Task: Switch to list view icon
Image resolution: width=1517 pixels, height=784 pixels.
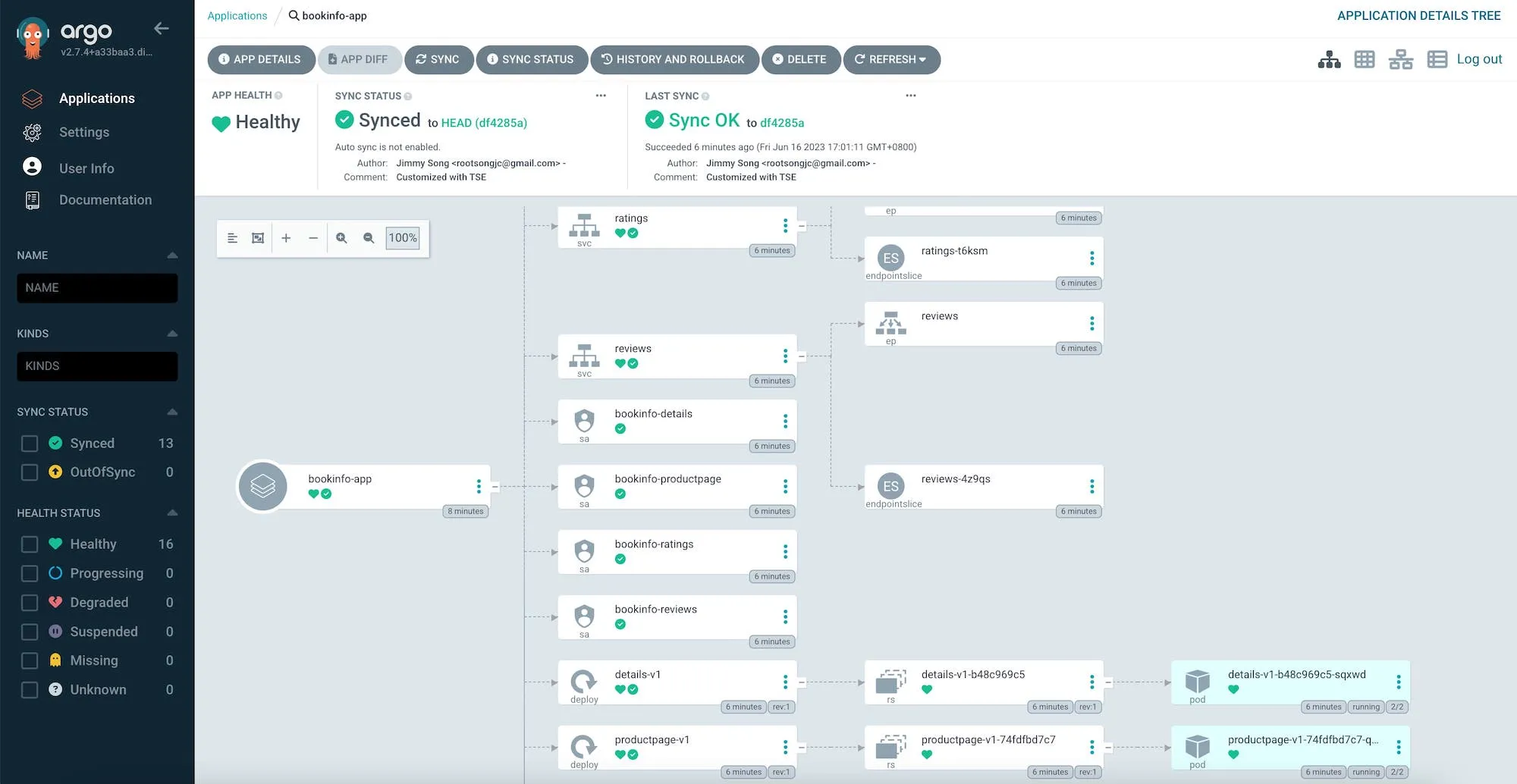Action: 1437,59
